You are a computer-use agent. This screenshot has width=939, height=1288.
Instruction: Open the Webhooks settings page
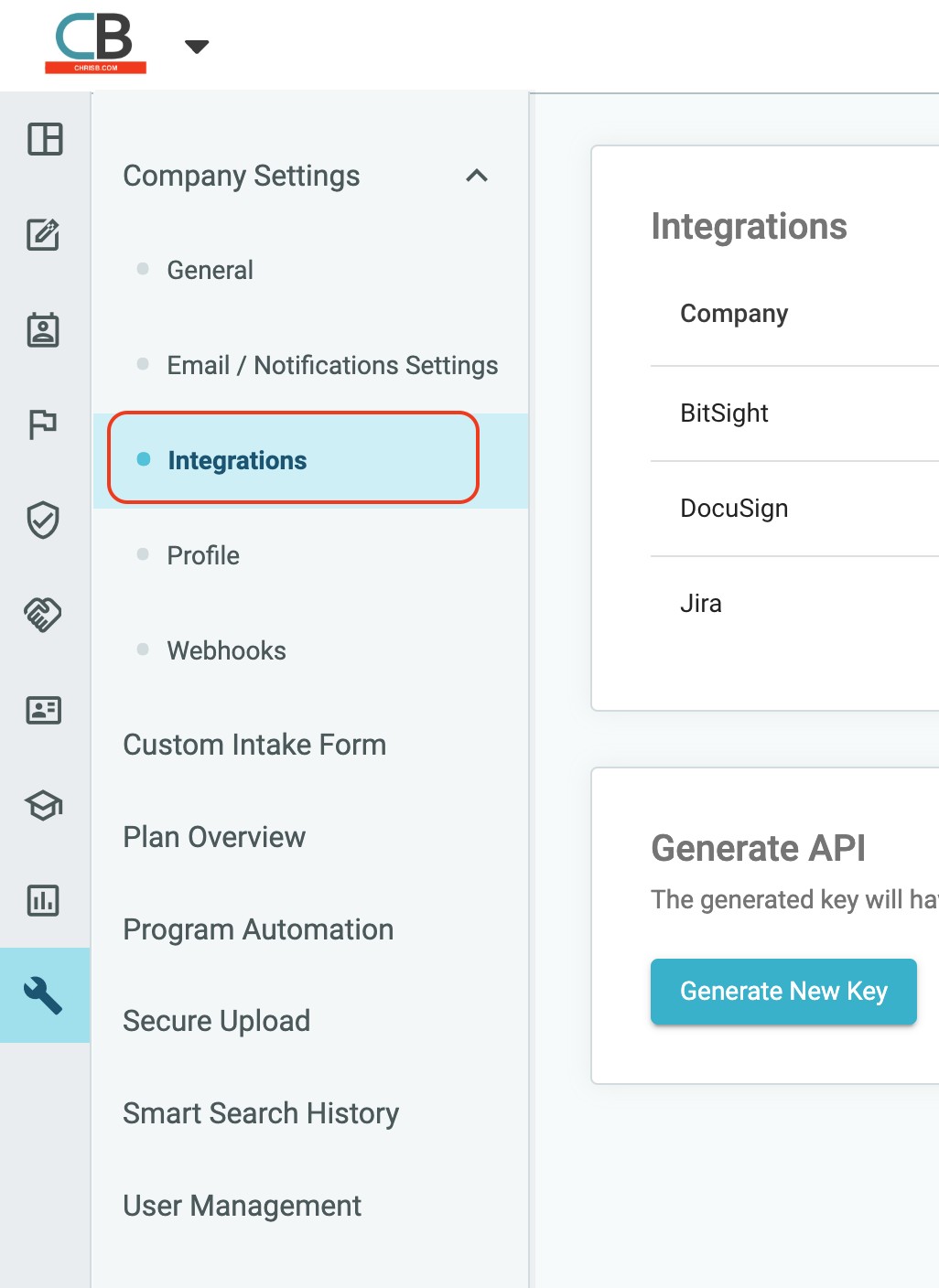226,650
